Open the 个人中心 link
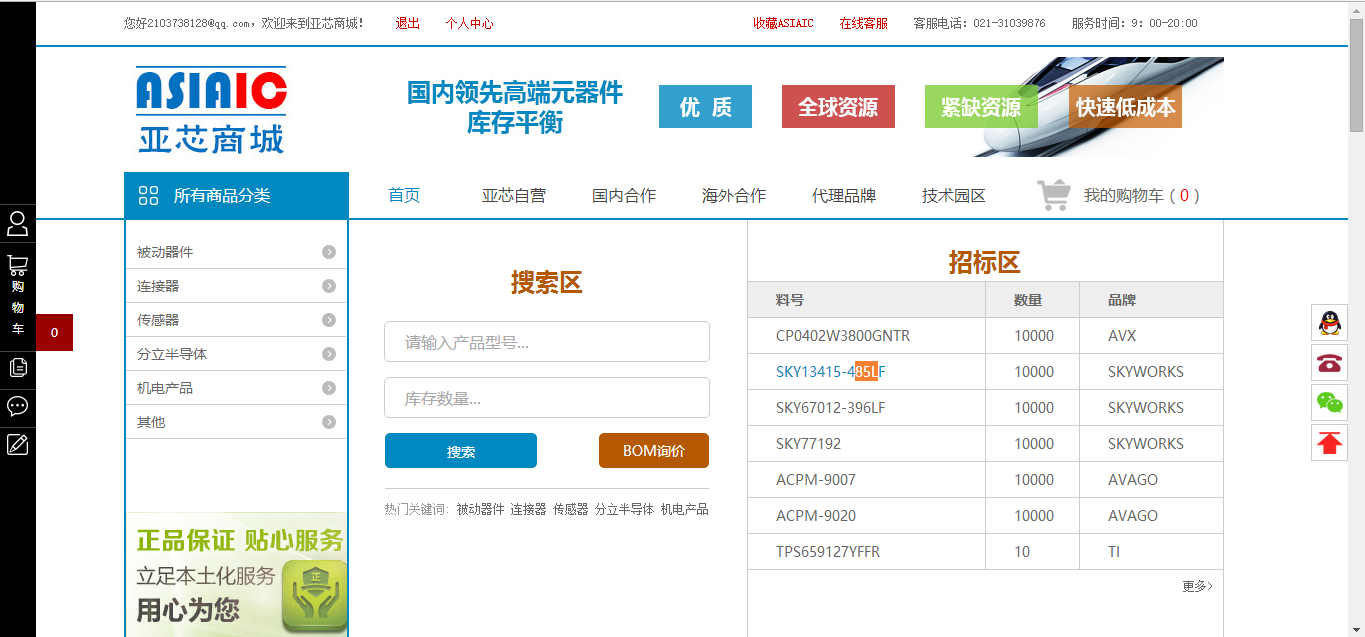Screen dimensions: 1365x637 (469, 23)
